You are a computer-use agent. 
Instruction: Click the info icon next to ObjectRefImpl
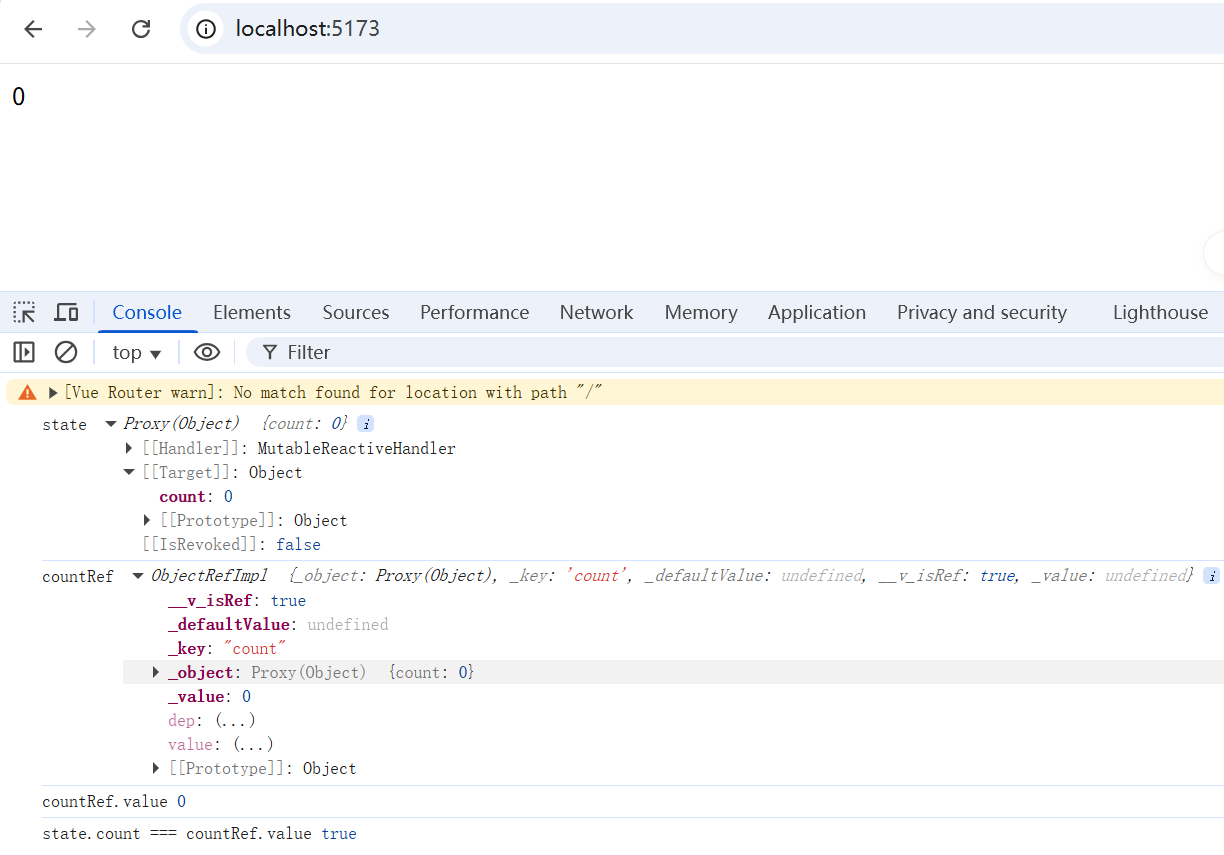[1211, 576]
